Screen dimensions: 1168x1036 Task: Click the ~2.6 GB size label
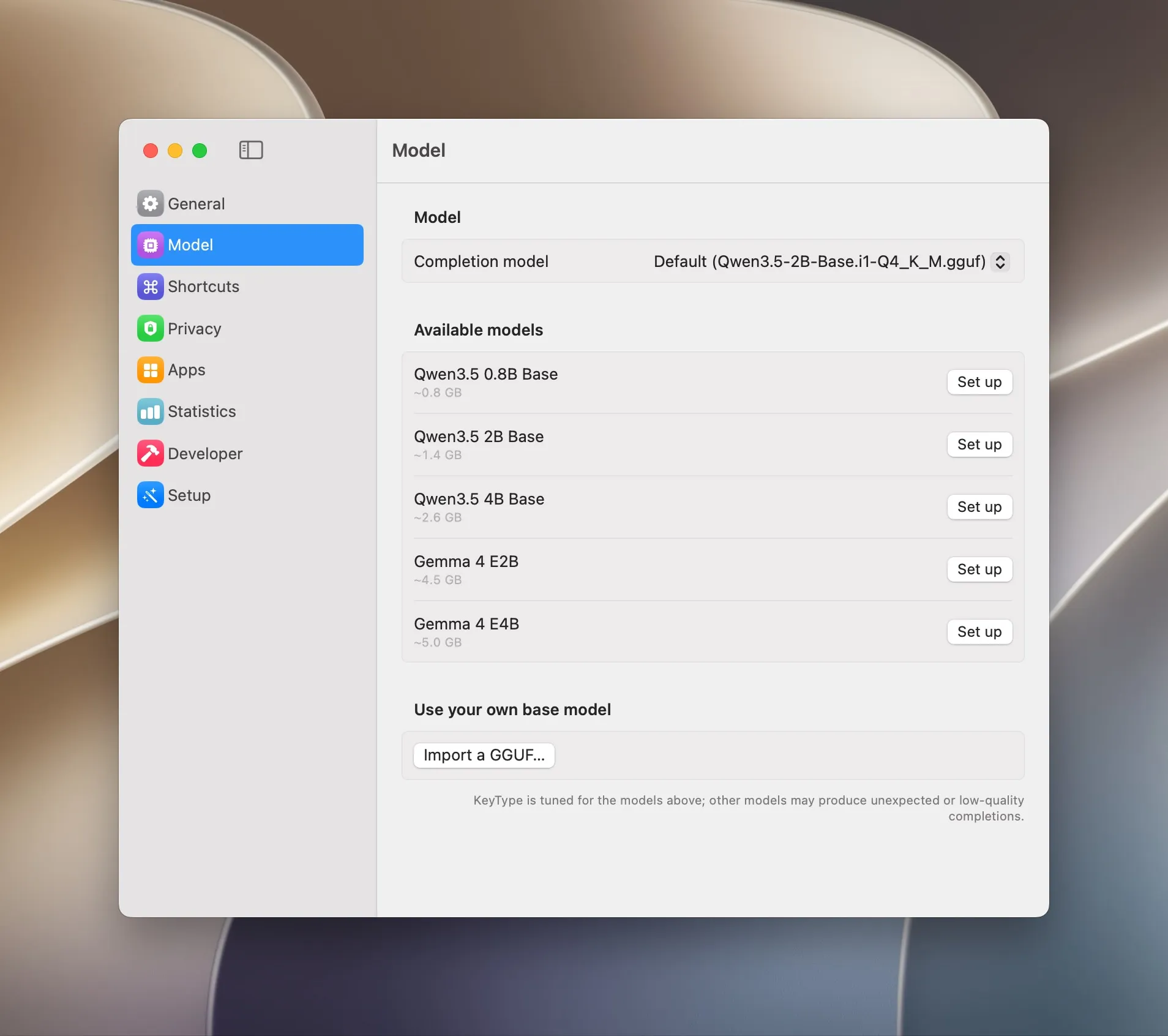438,517
